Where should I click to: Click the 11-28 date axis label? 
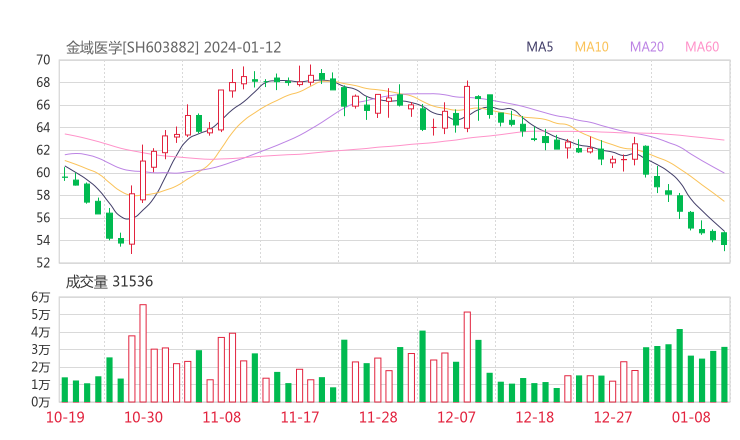(378, 417)
